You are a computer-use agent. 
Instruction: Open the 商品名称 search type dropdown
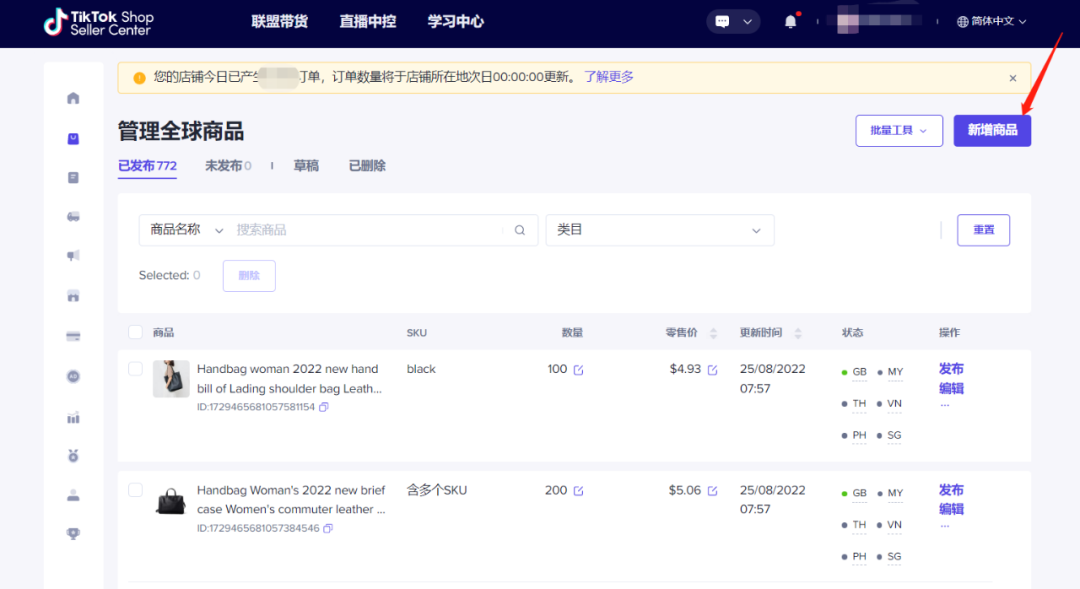187,230
